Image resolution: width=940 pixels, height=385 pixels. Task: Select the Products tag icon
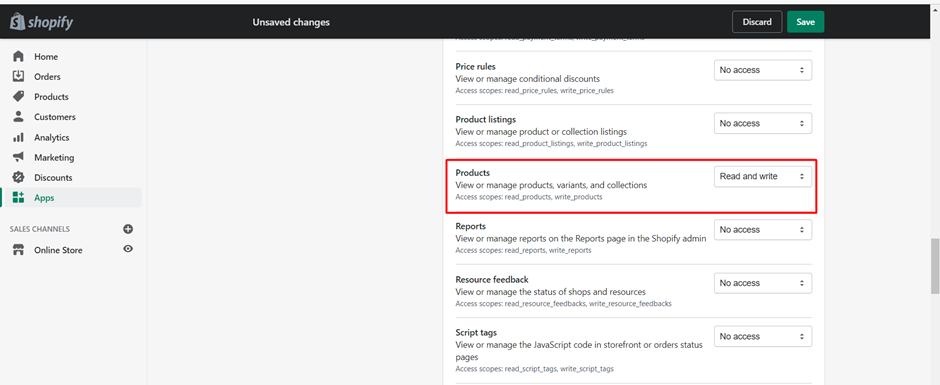(19, 97)
